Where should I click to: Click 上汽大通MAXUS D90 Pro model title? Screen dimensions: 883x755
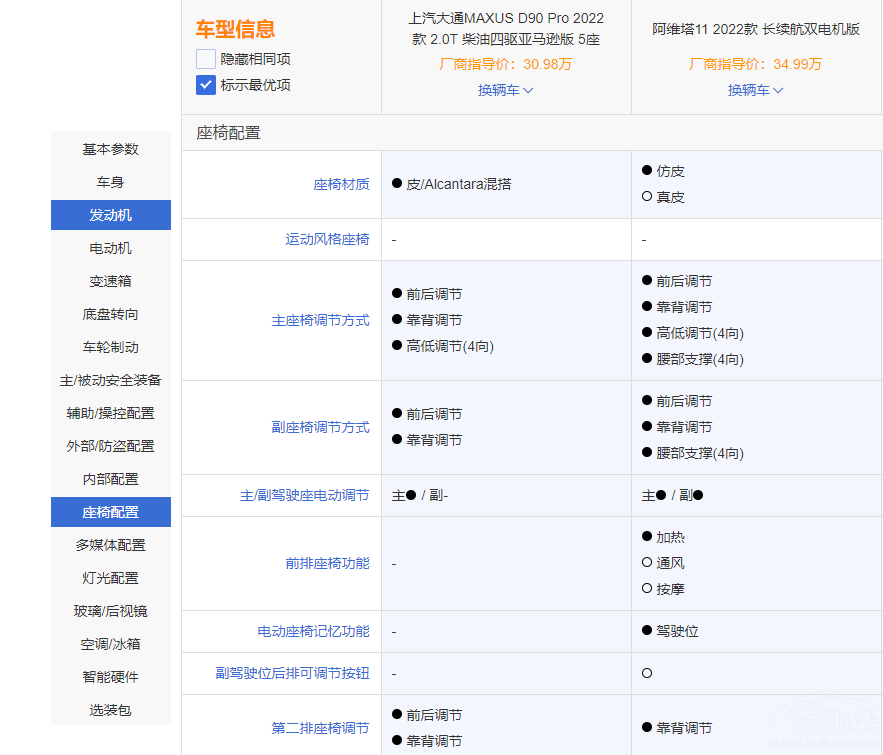506,29
